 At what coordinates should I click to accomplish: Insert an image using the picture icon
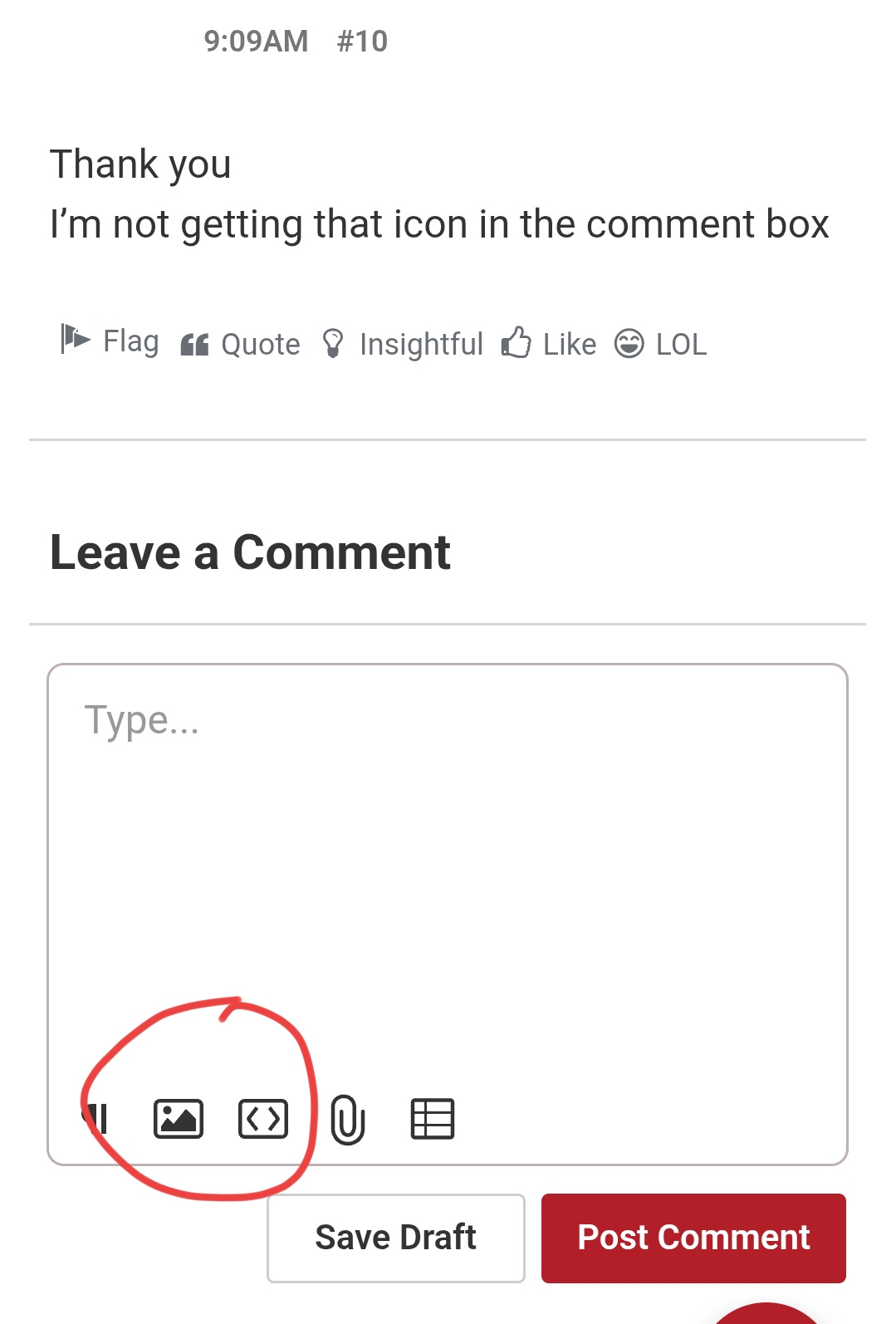point(179,1118)
